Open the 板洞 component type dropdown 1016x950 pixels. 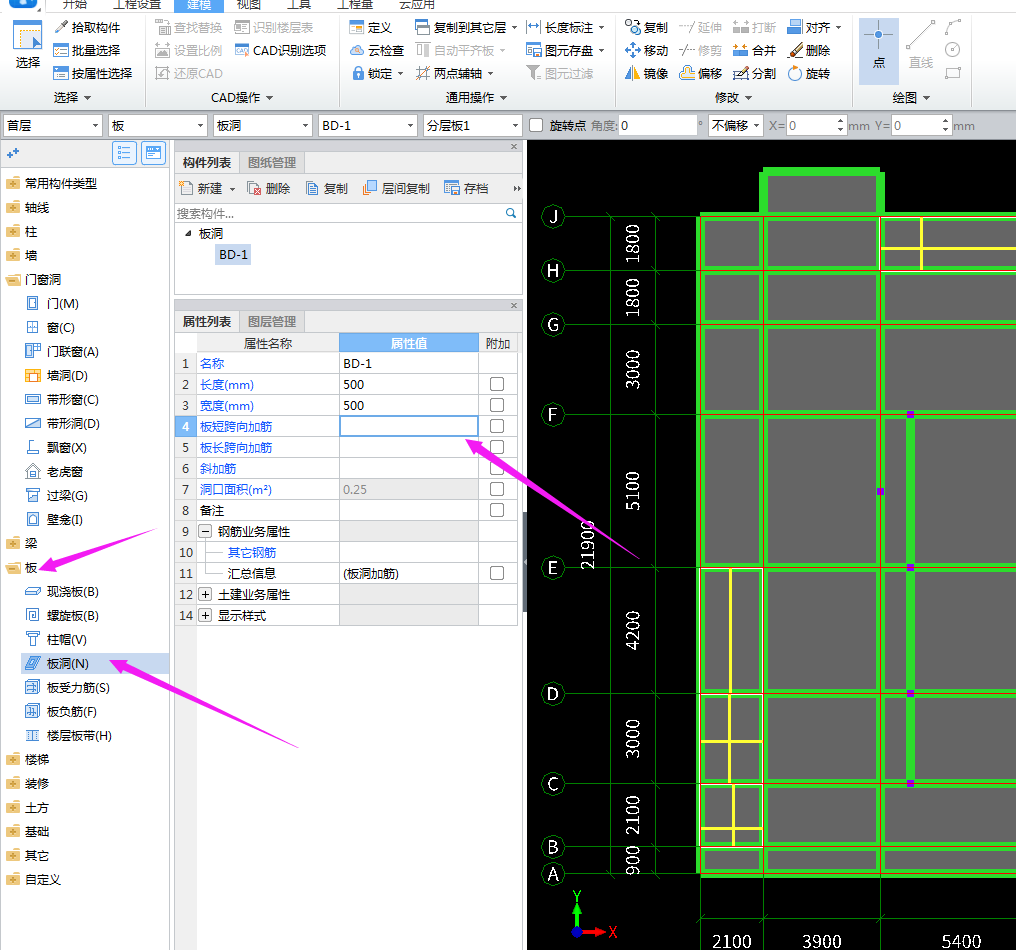click(262, 126)
